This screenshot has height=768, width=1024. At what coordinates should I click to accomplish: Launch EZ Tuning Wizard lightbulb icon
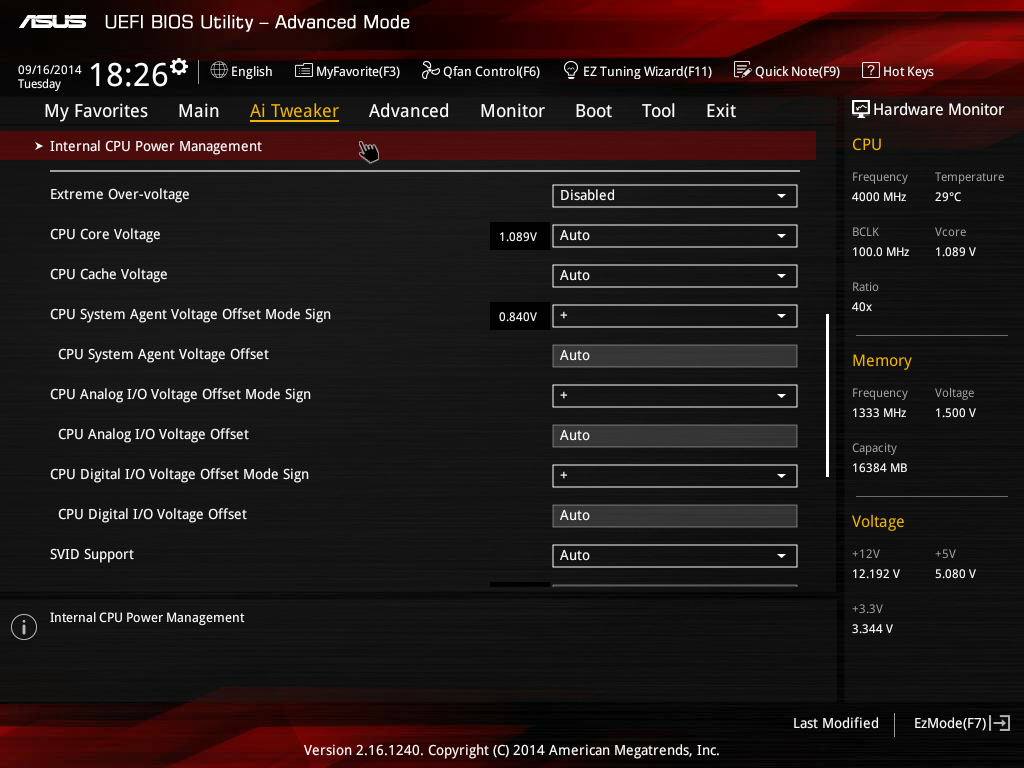coord(571,70)
